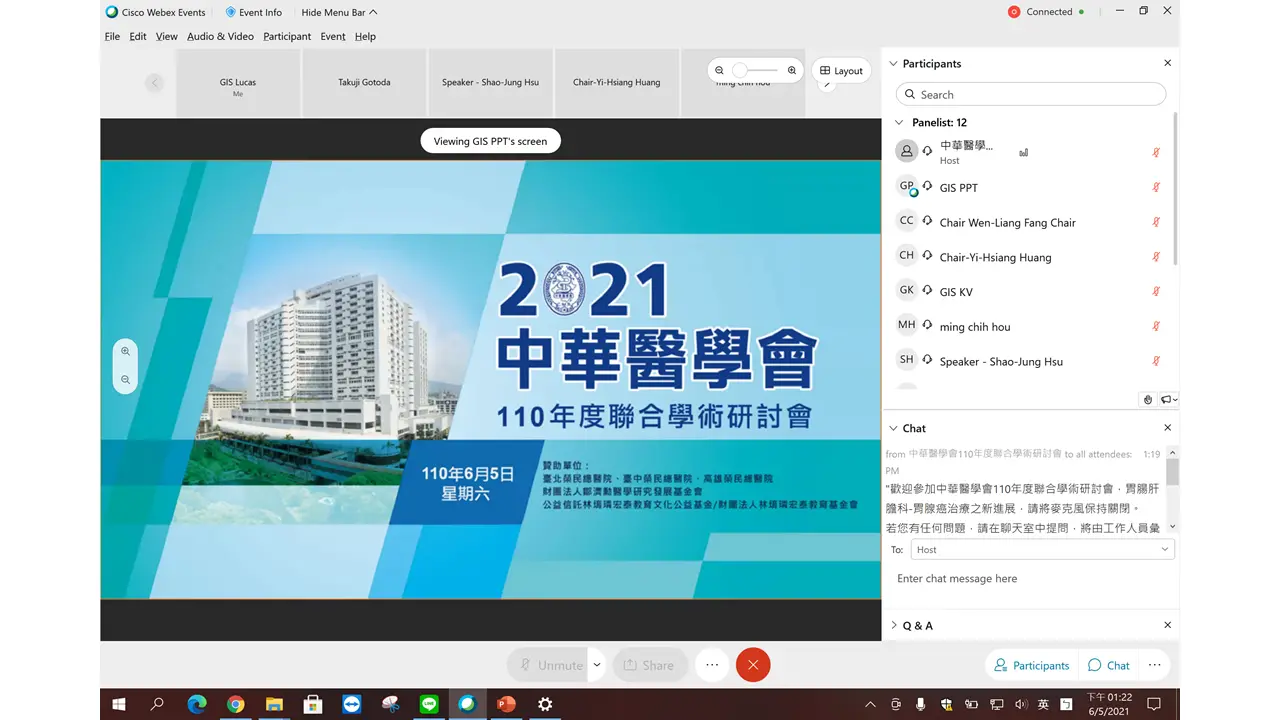This screenshot has width=1280, height=720.
Task: Open LINE app from the taskbar
Action: pos(429,704)
